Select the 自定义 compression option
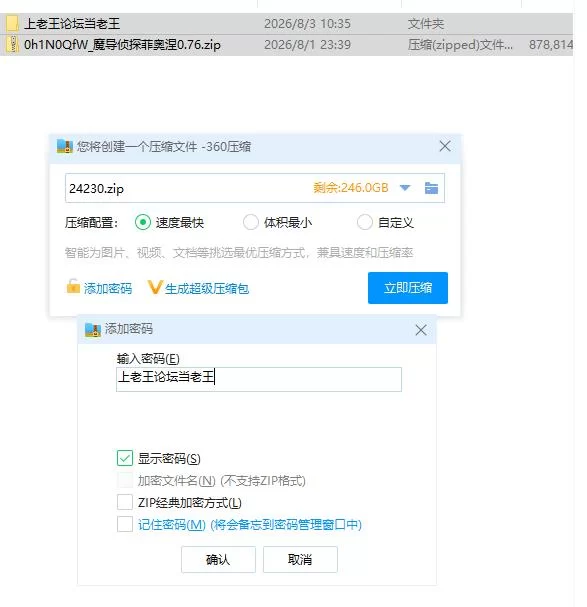587x607 pixels. 364,222
